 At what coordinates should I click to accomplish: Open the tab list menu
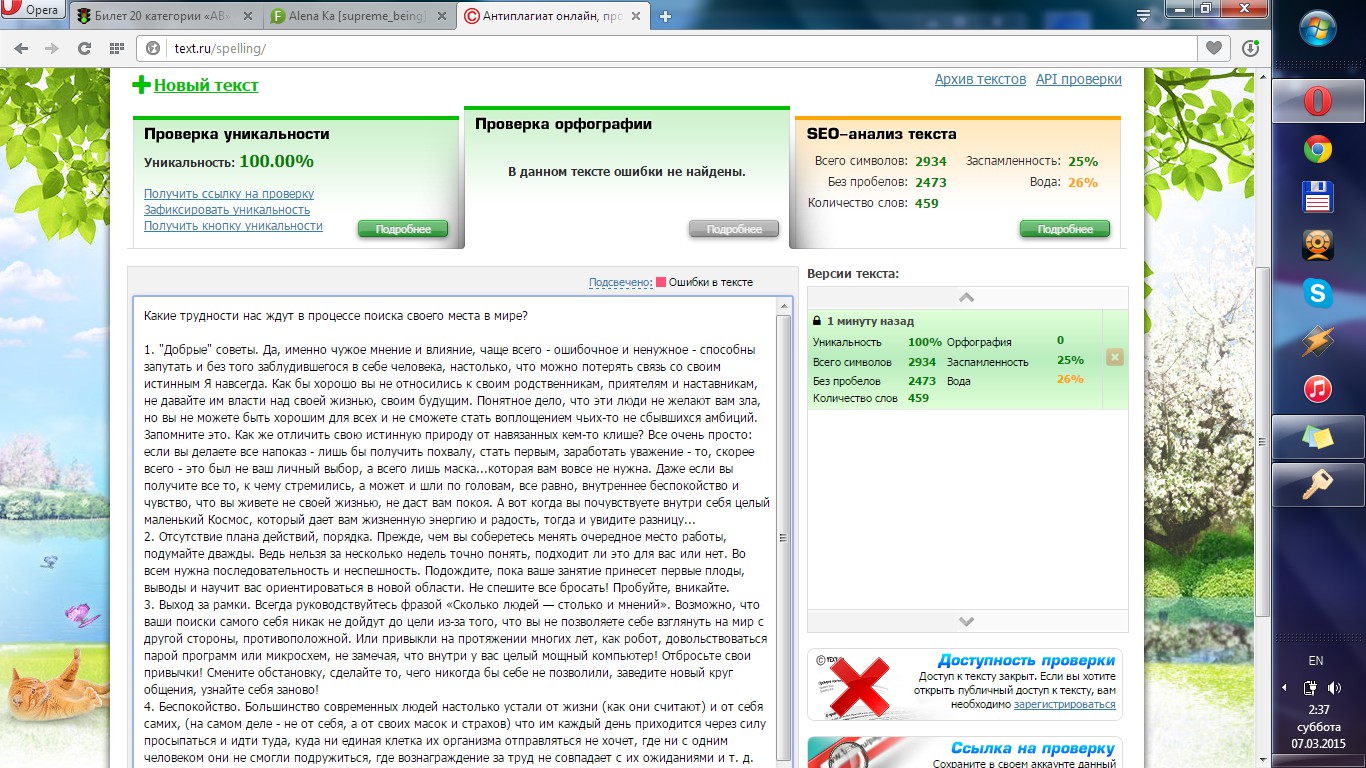pos(1144,15)
